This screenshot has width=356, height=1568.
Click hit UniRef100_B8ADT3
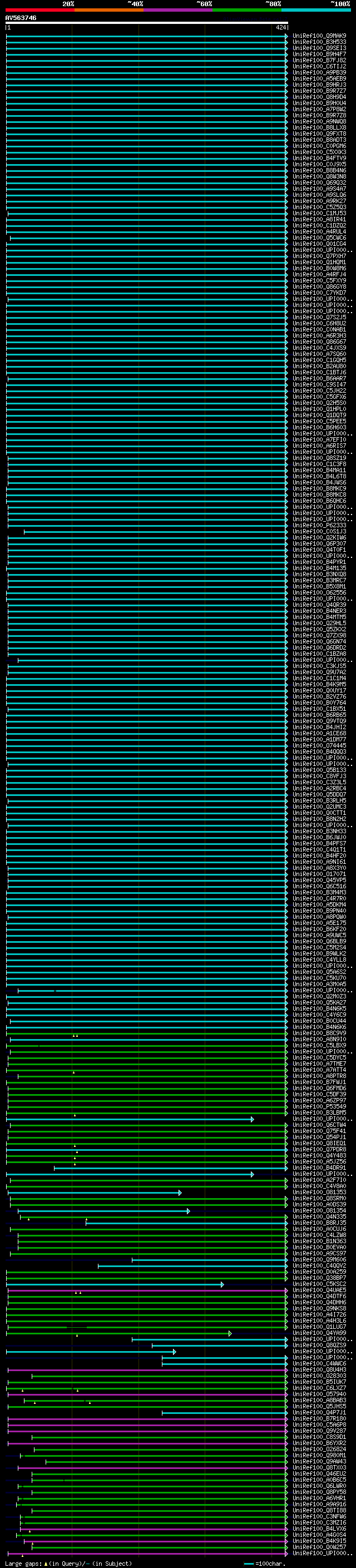pos(319,140)
